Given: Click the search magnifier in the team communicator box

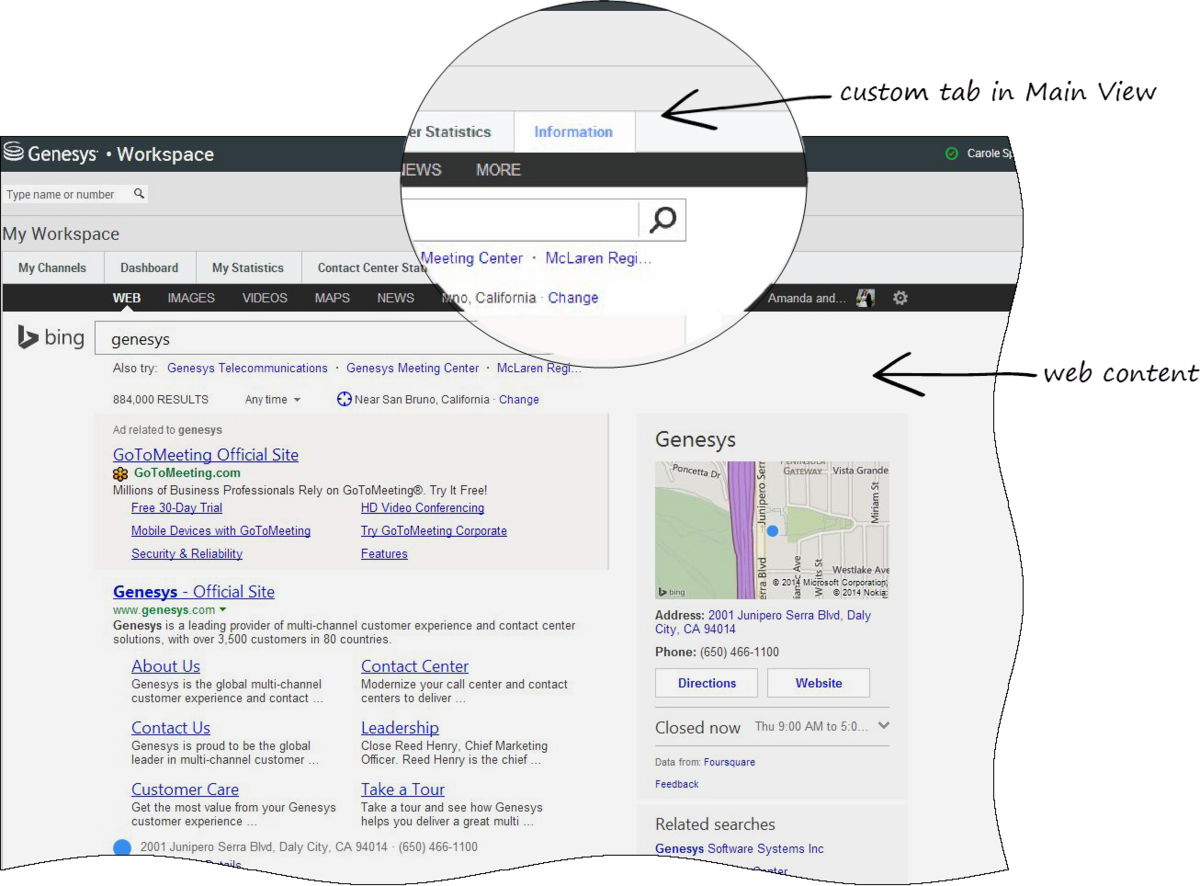Looking at the screenshot, I should (x=139, y=194).
